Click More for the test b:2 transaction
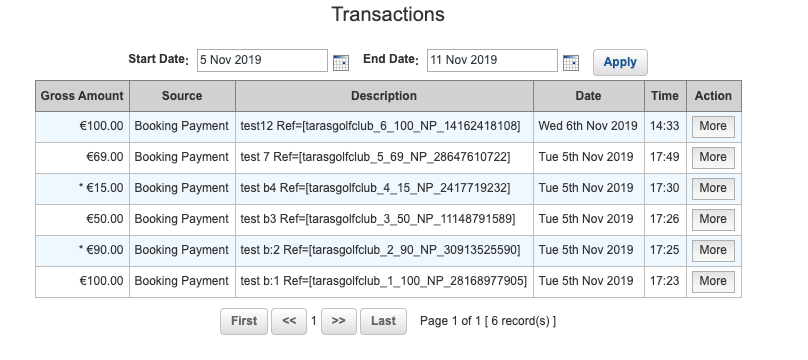Viewport: 808px width, 360px height. (x=713, y=250)
